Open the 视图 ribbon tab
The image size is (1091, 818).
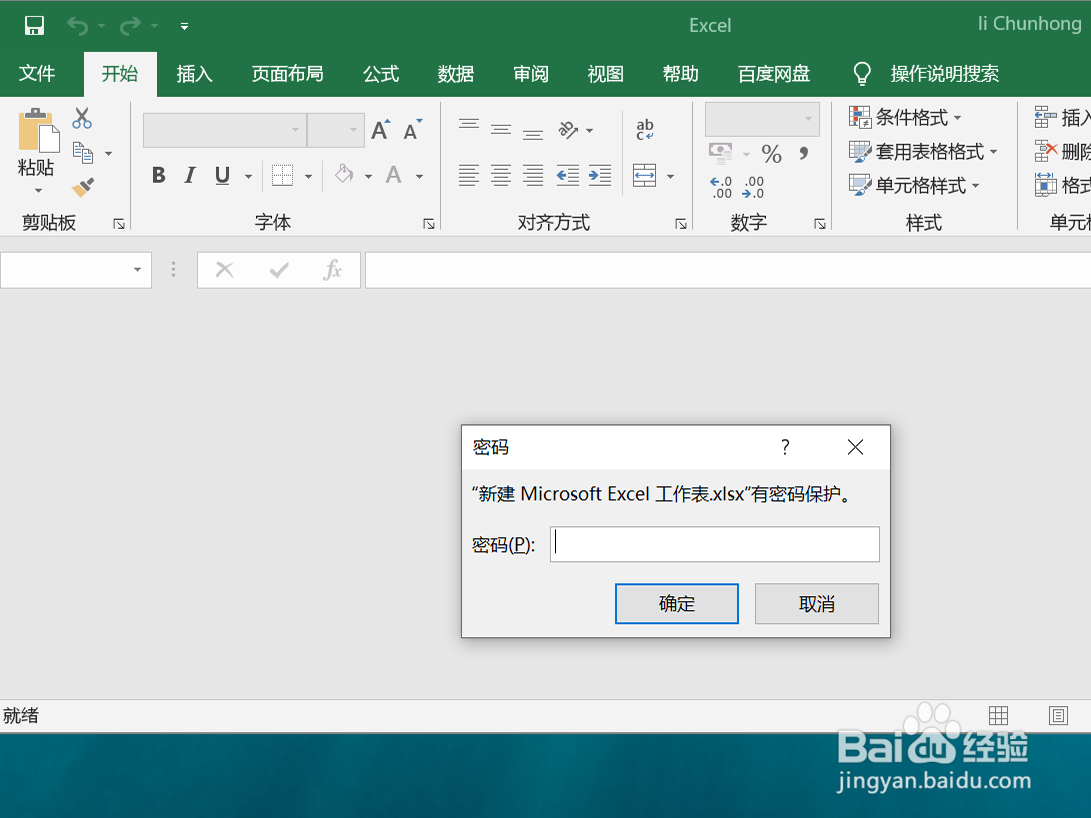click(605, 73)
